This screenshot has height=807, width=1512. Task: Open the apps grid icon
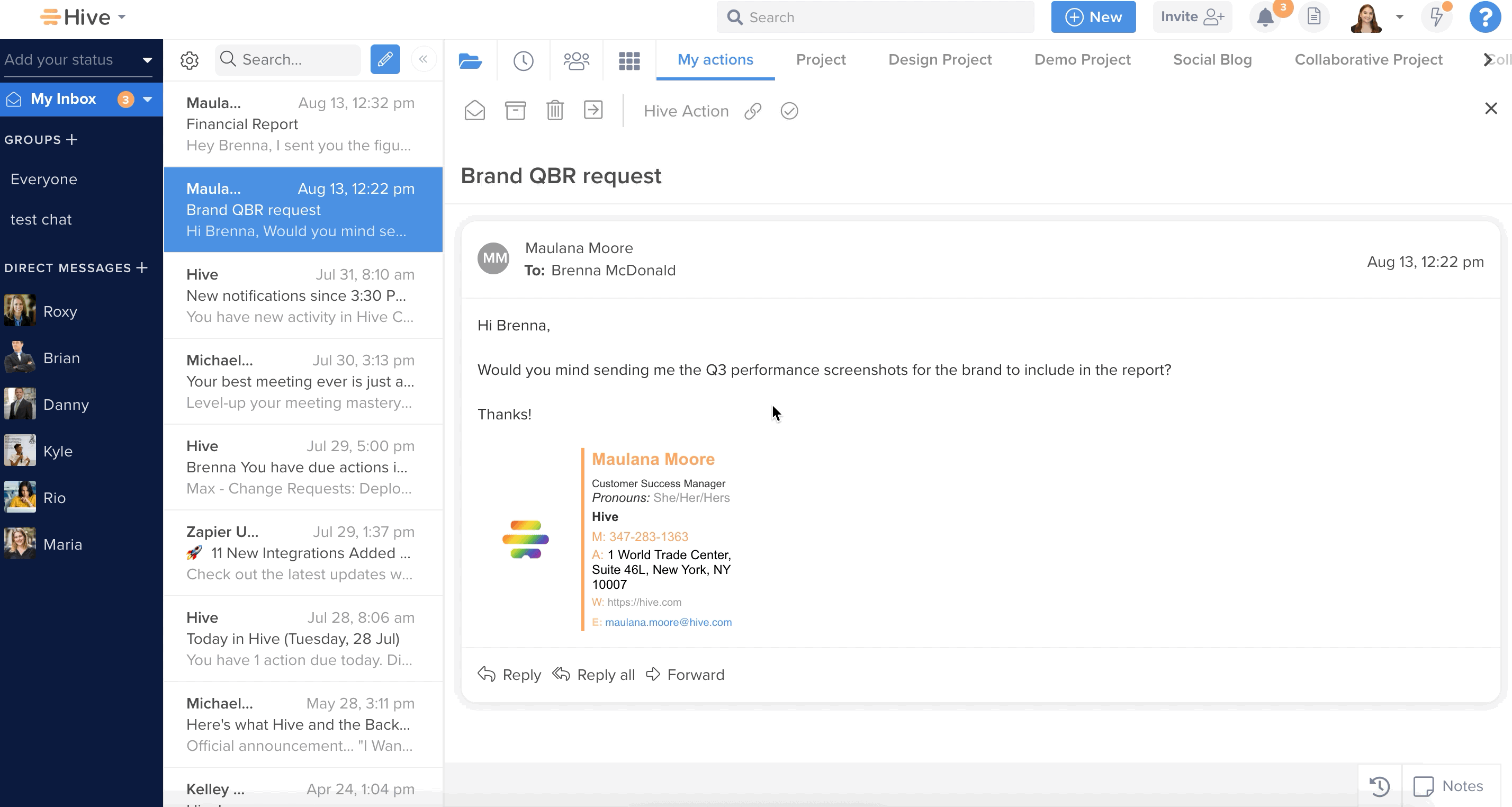pos(629,60)
